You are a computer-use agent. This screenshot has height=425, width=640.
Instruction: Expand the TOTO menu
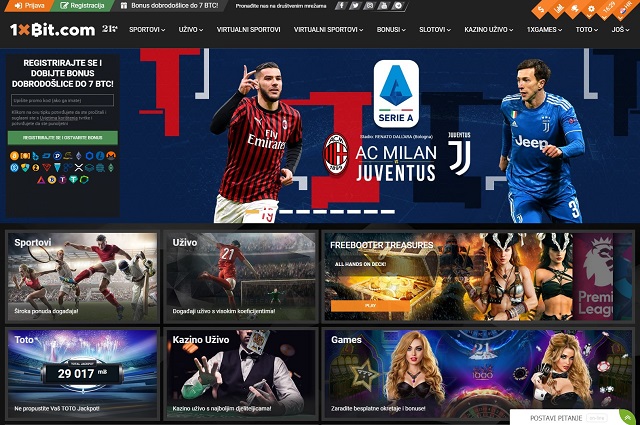click(587, 29)
